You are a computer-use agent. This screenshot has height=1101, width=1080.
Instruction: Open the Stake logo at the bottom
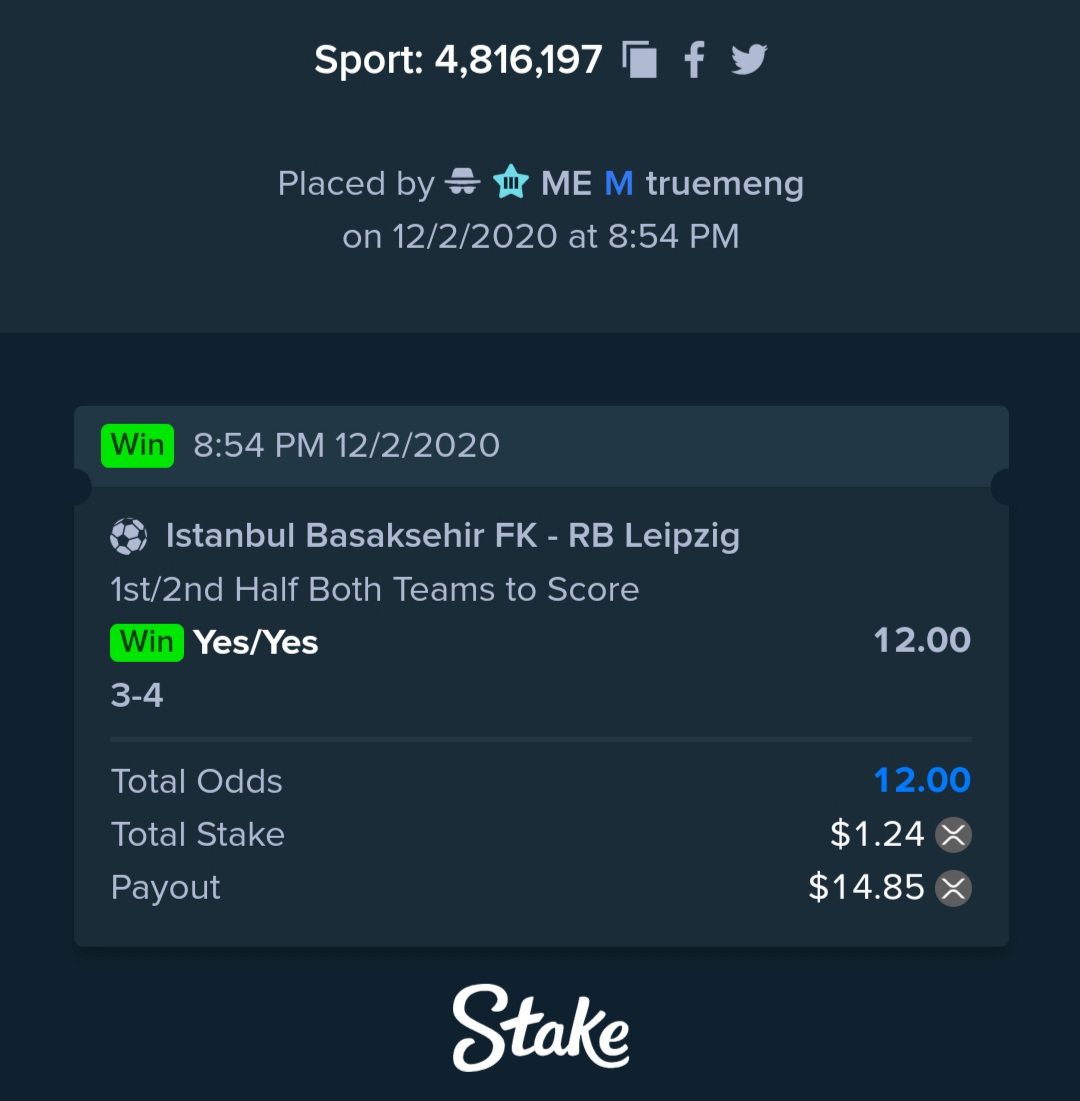tap(540, 1028)
